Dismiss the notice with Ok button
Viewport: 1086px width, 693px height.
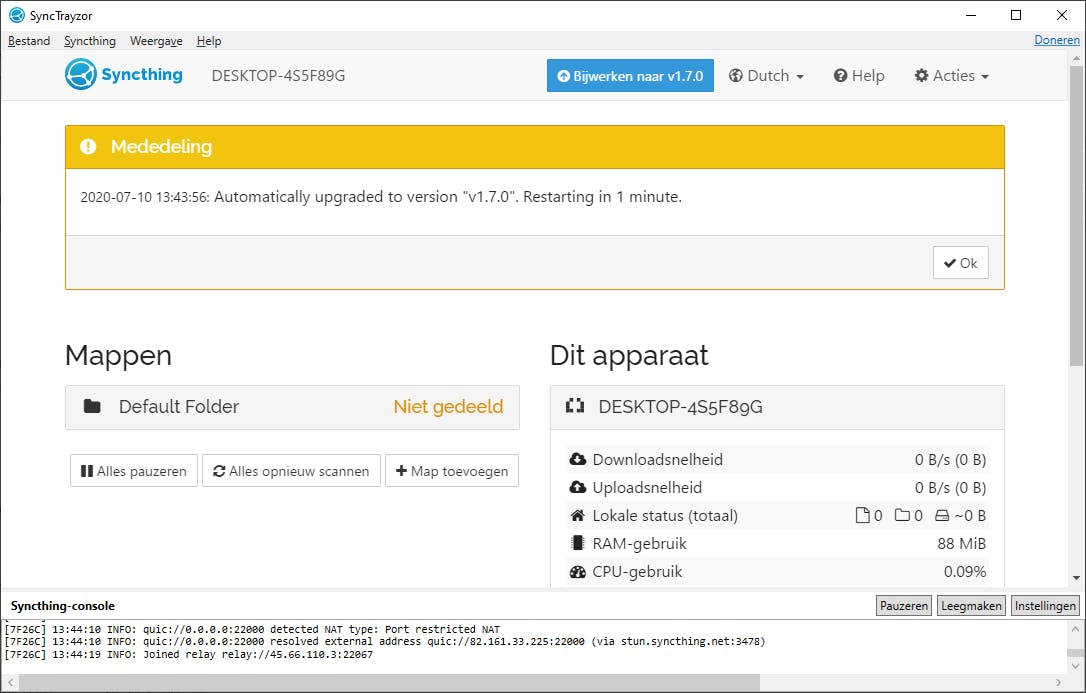point(961,262)
